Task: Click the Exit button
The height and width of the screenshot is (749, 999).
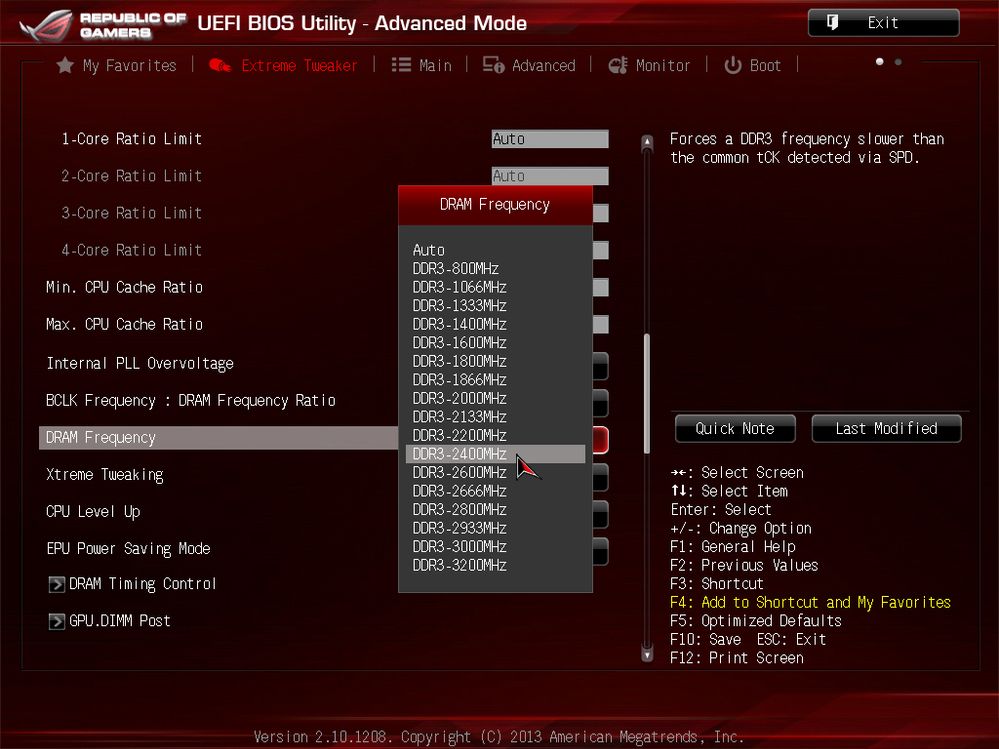Action: 883,23
